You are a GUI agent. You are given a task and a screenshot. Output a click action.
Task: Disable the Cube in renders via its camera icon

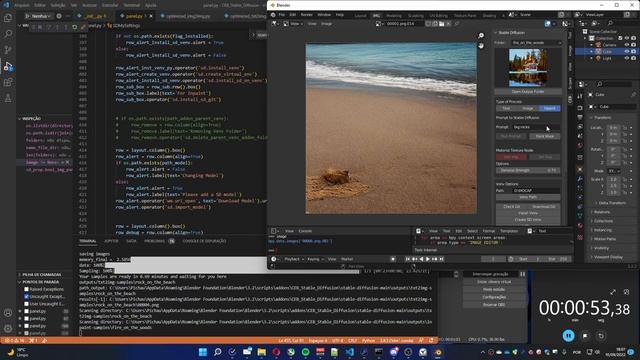point(633,52)
